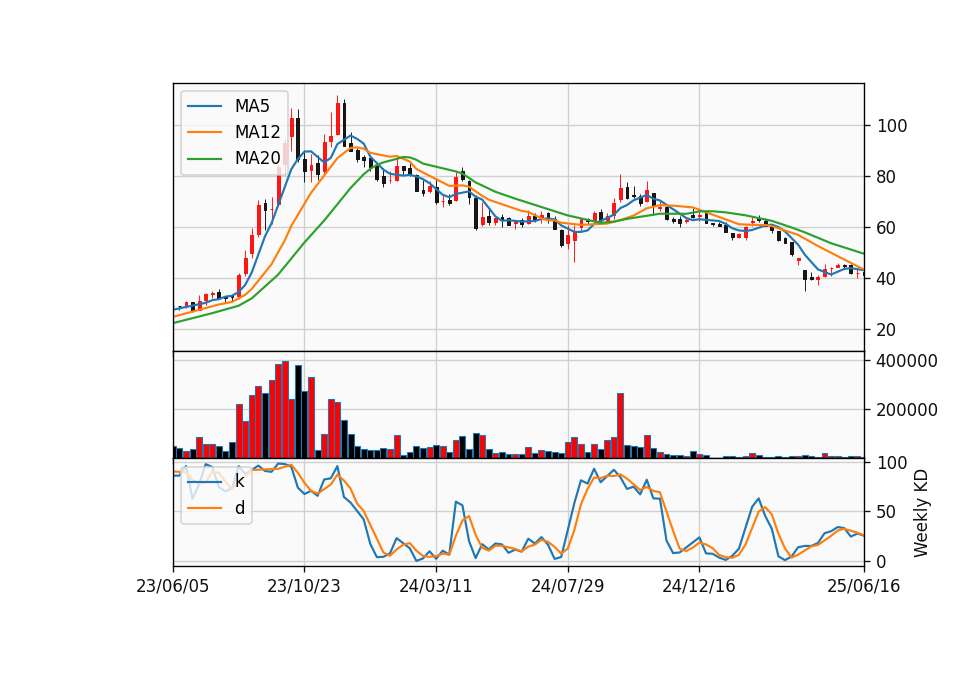Click the MA5 legend label
Viewport: 960px width, 690px height.
coord(252,106)
